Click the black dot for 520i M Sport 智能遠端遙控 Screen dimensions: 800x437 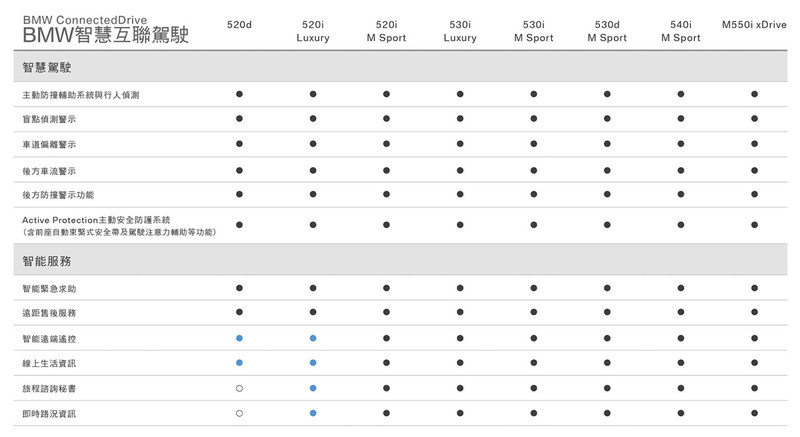point(386,338)
